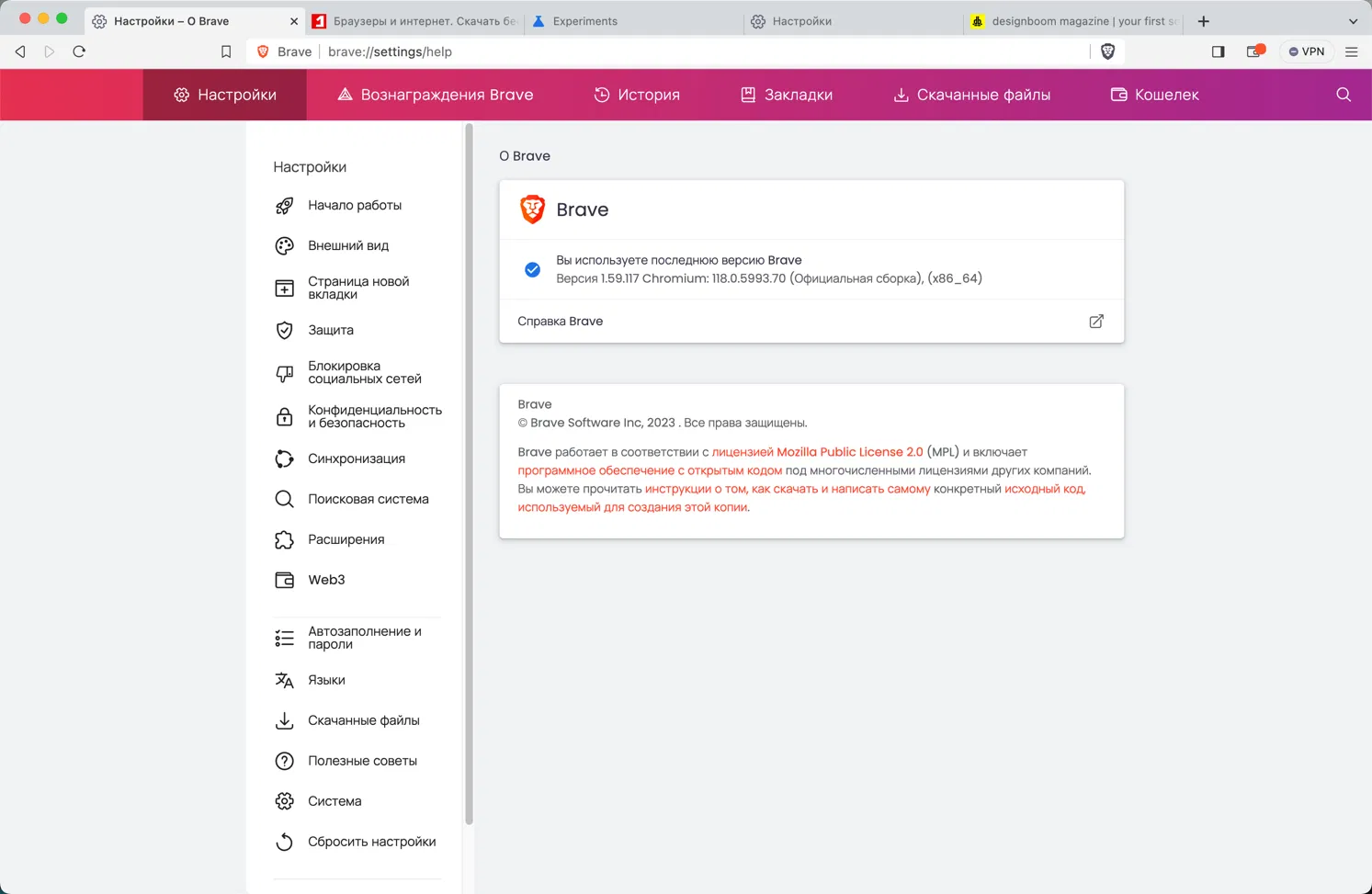Select 'Сбросить настройки' in the sidebar
The image size is (1372, 894).
pos(372,843)
